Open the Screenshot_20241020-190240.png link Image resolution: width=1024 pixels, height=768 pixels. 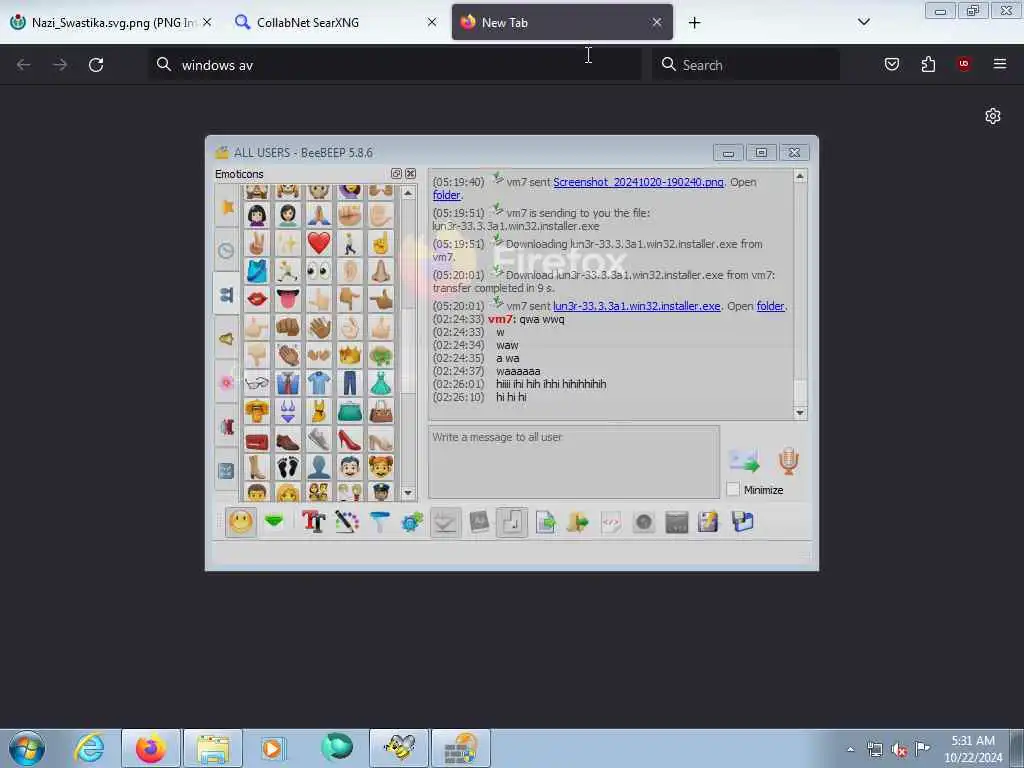point(638,182)
